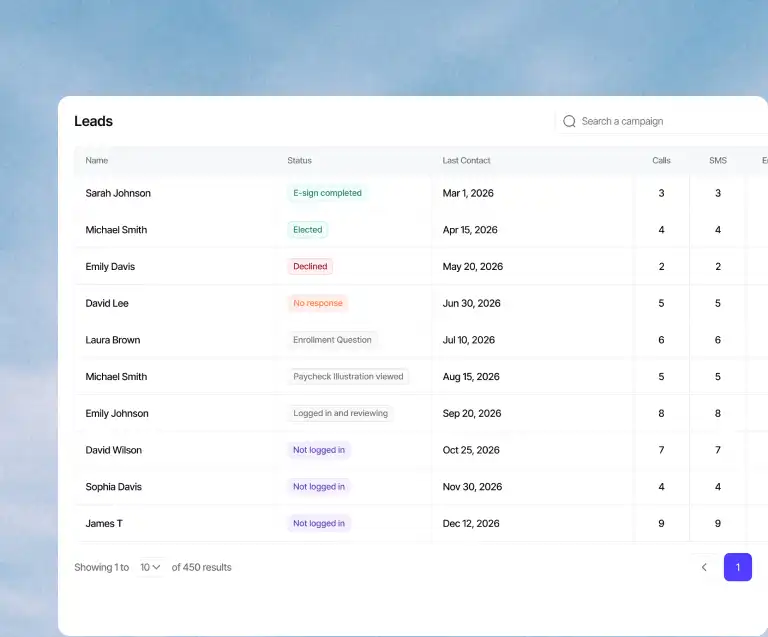The image size is (768, 637).
Task: Open lead Sophia Davis
Action: [114, 487]
